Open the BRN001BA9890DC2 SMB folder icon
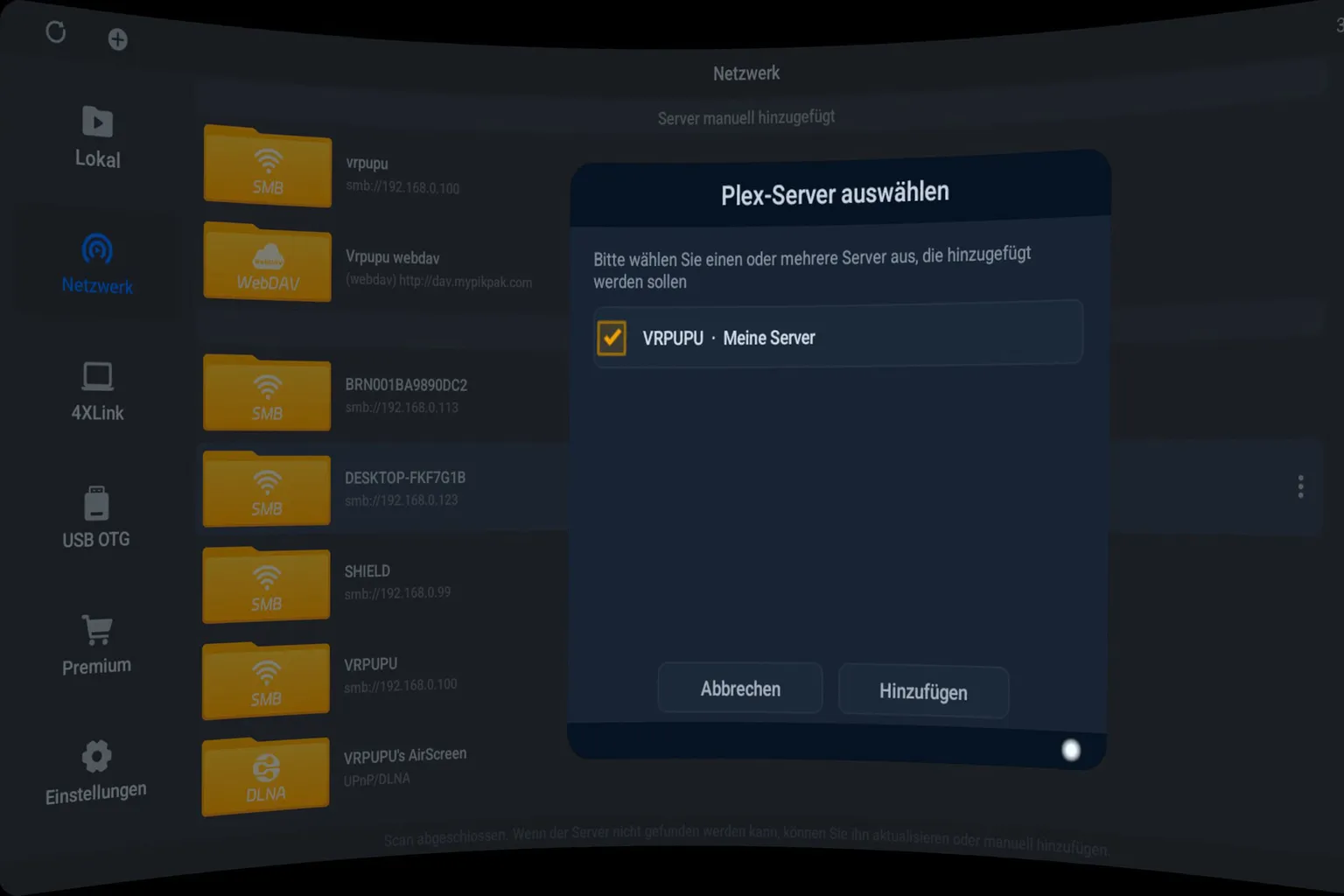1344x896 pixels. 267,393
